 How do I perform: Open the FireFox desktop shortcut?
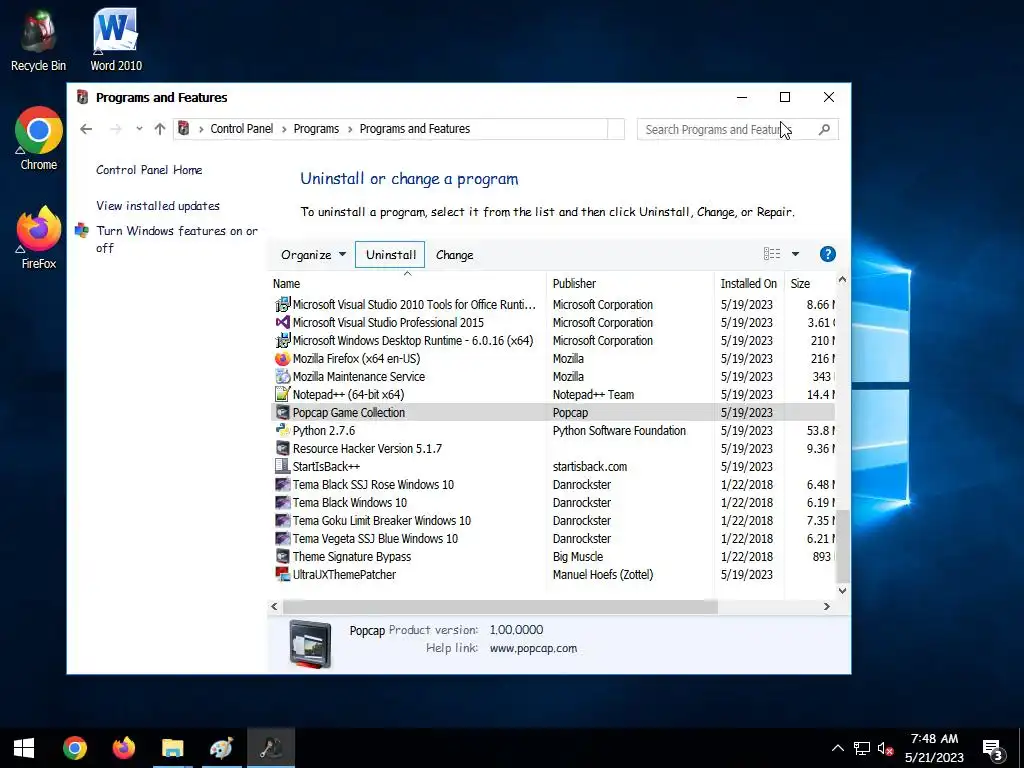39,238
